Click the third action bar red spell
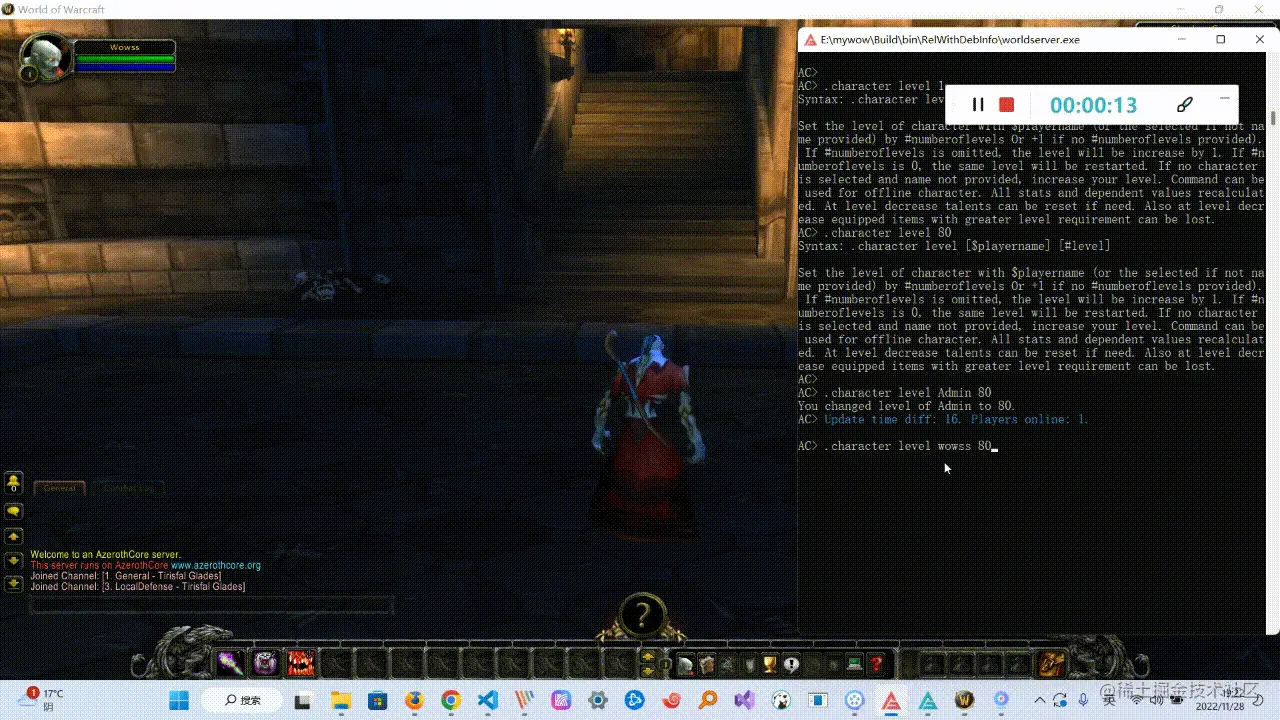1280x720 pixels. [x=301, y=663]
